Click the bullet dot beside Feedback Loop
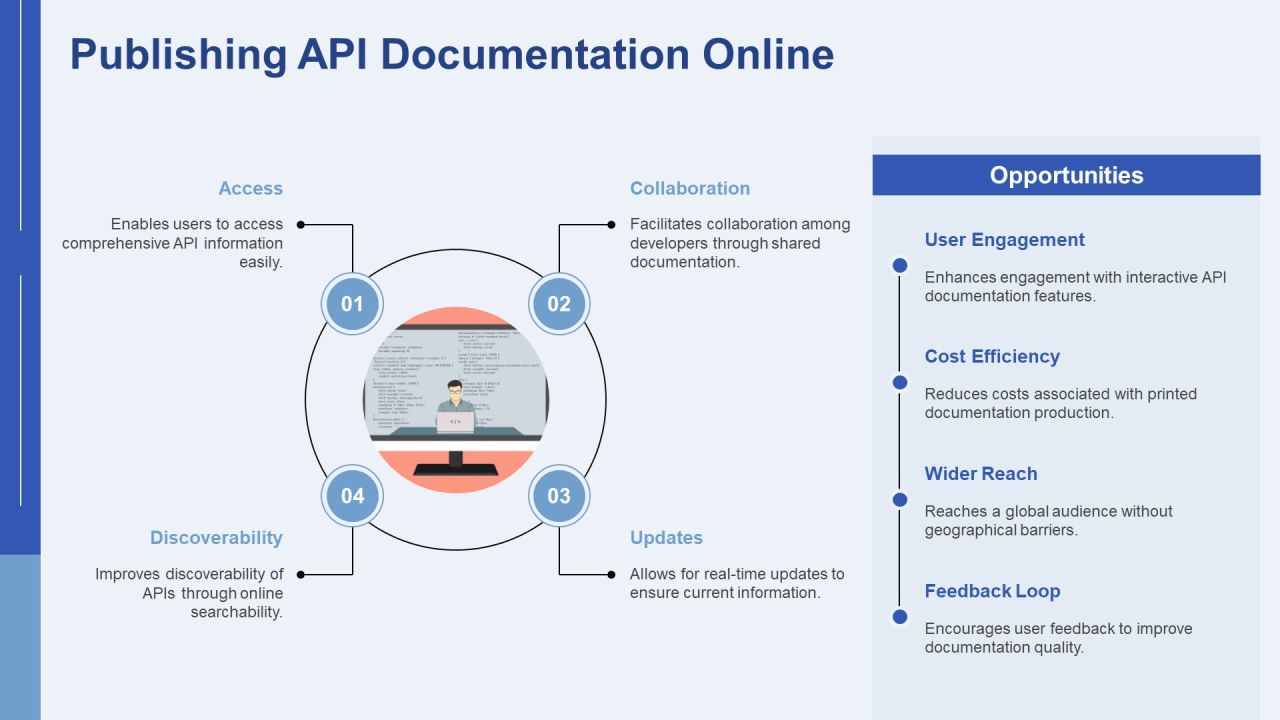 pyautogui.click(x=900, y=616)
